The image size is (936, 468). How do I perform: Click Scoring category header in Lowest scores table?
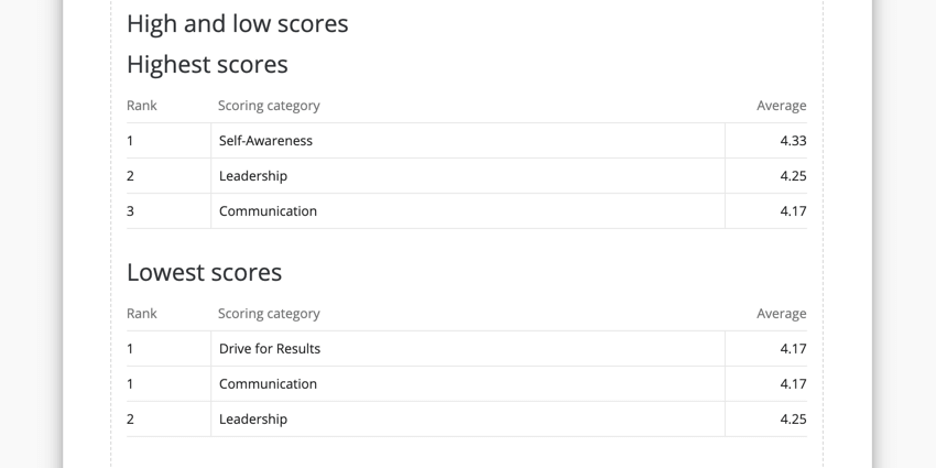point(269,314)
